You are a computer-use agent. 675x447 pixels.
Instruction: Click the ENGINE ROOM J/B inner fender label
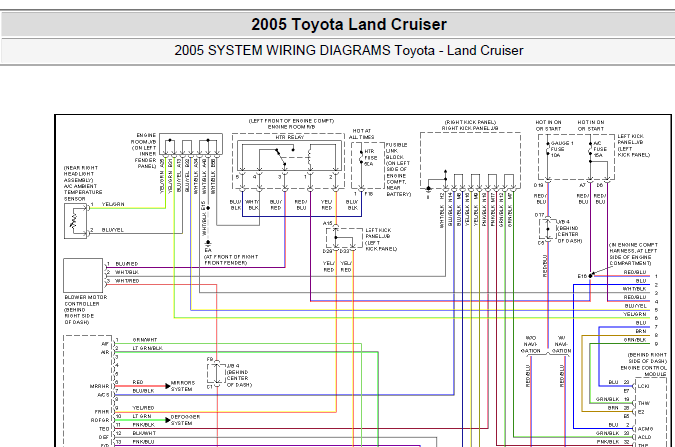coord(143,151)
